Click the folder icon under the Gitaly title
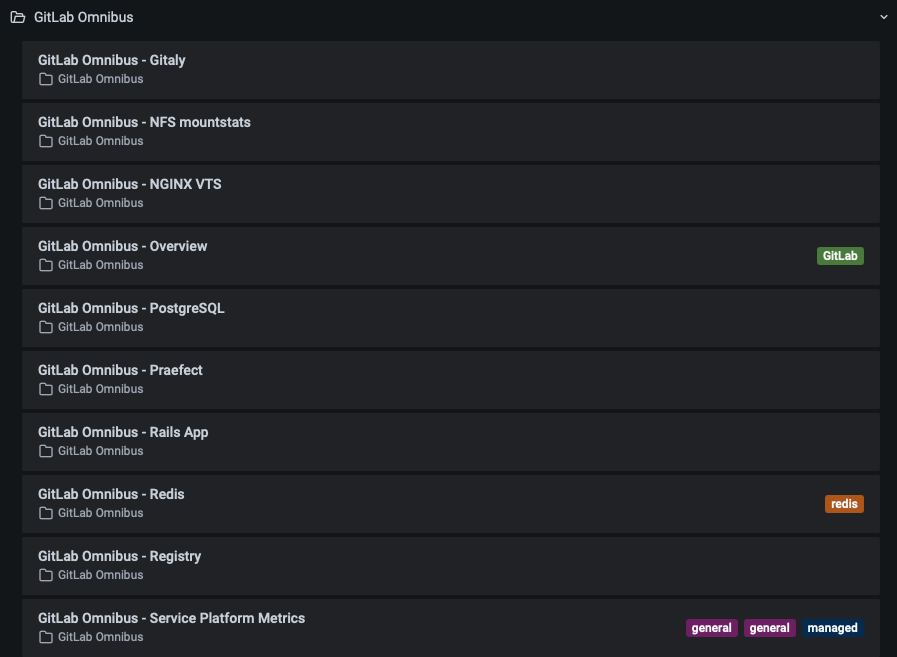Viewport: 897px width, 657px height. pyautogui.click(x=45, y=79)
